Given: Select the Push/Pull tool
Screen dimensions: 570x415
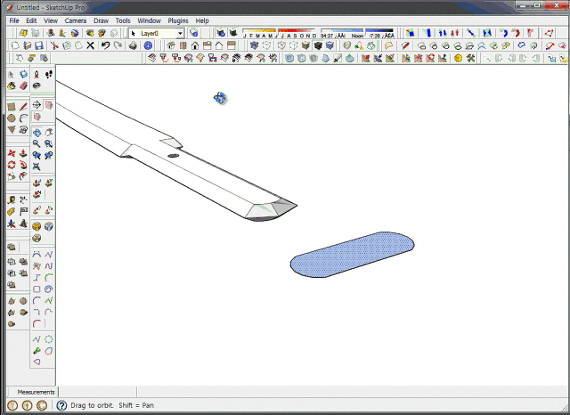Looking at the screenshot, I should 24,153.
